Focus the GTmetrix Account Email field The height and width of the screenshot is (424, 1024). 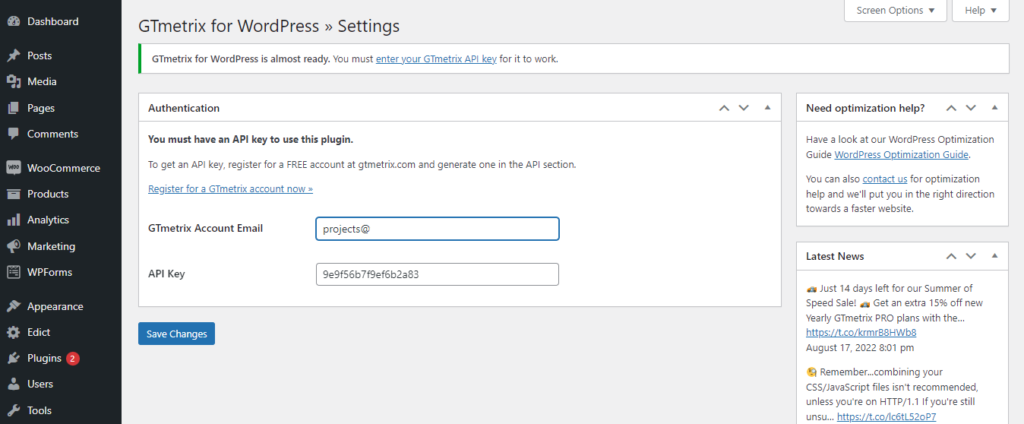point(438,229)
